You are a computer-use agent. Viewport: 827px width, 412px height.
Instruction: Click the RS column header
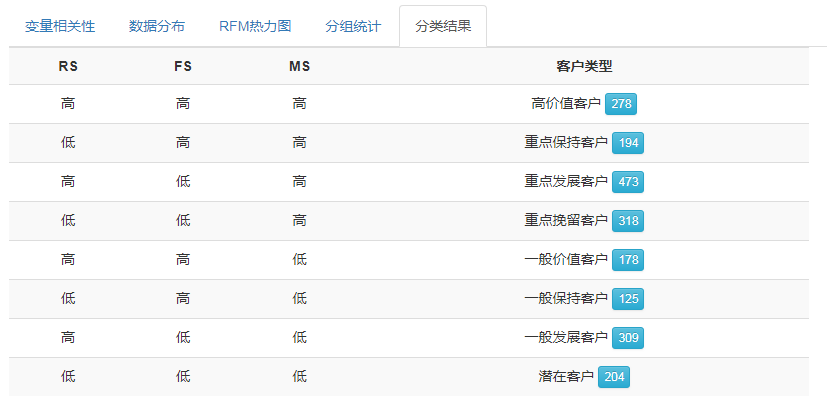68,66
